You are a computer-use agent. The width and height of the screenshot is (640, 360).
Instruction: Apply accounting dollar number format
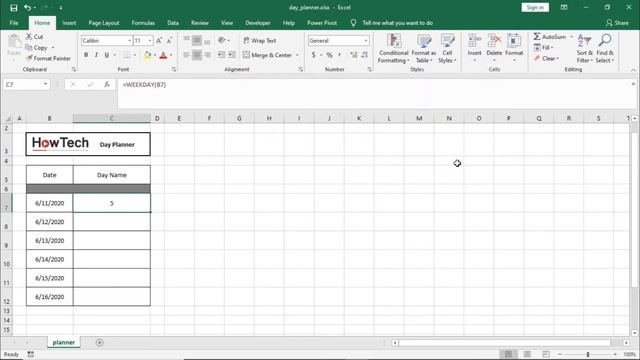pyautogui.click(x=313, y=55)
